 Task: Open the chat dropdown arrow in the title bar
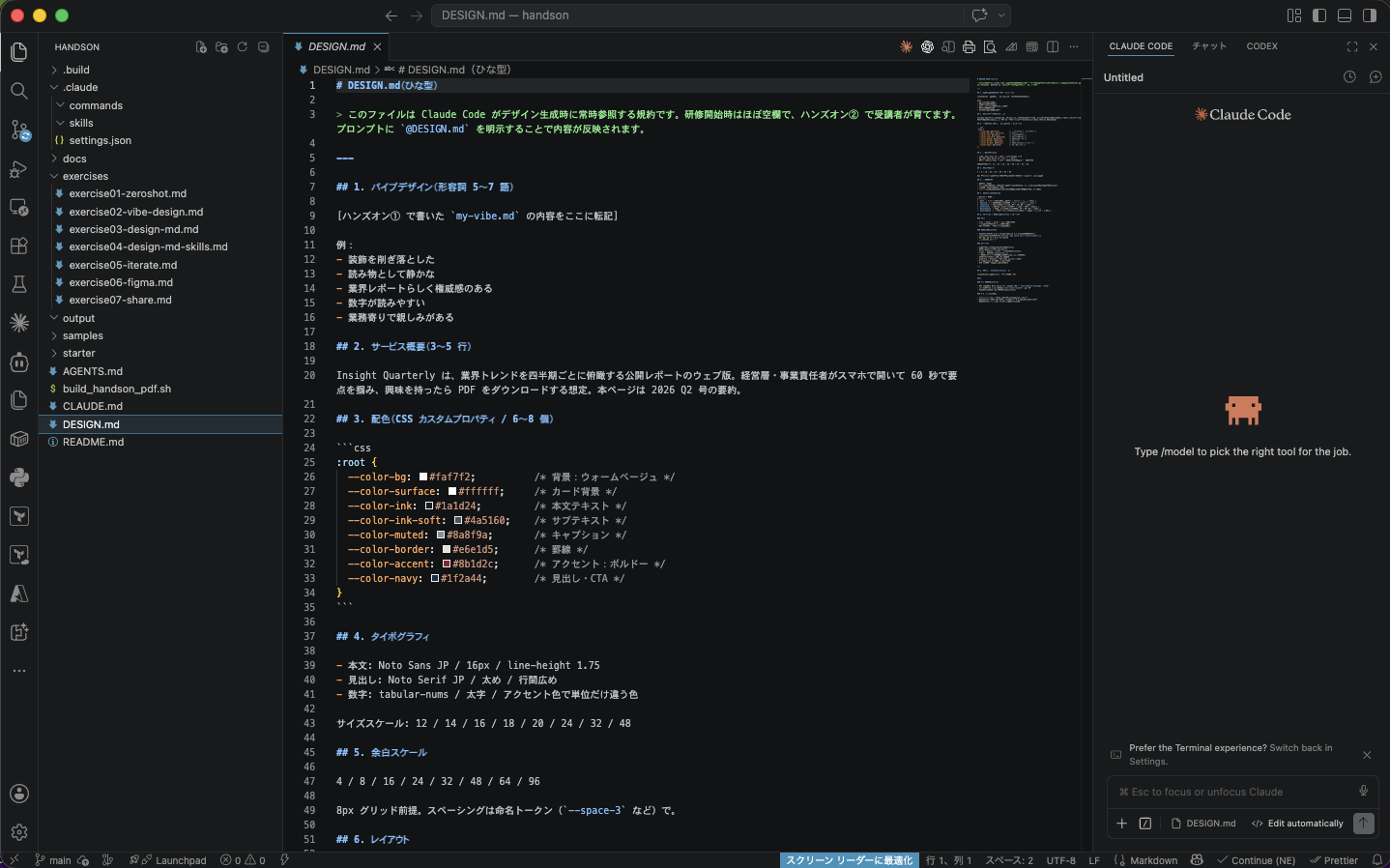pos(1001,15)
